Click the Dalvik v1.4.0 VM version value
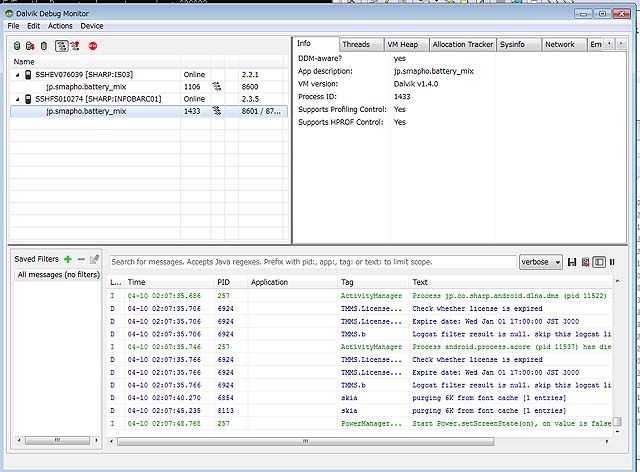The height and width of the screenshot is (472, 640). tap(416, 84)
